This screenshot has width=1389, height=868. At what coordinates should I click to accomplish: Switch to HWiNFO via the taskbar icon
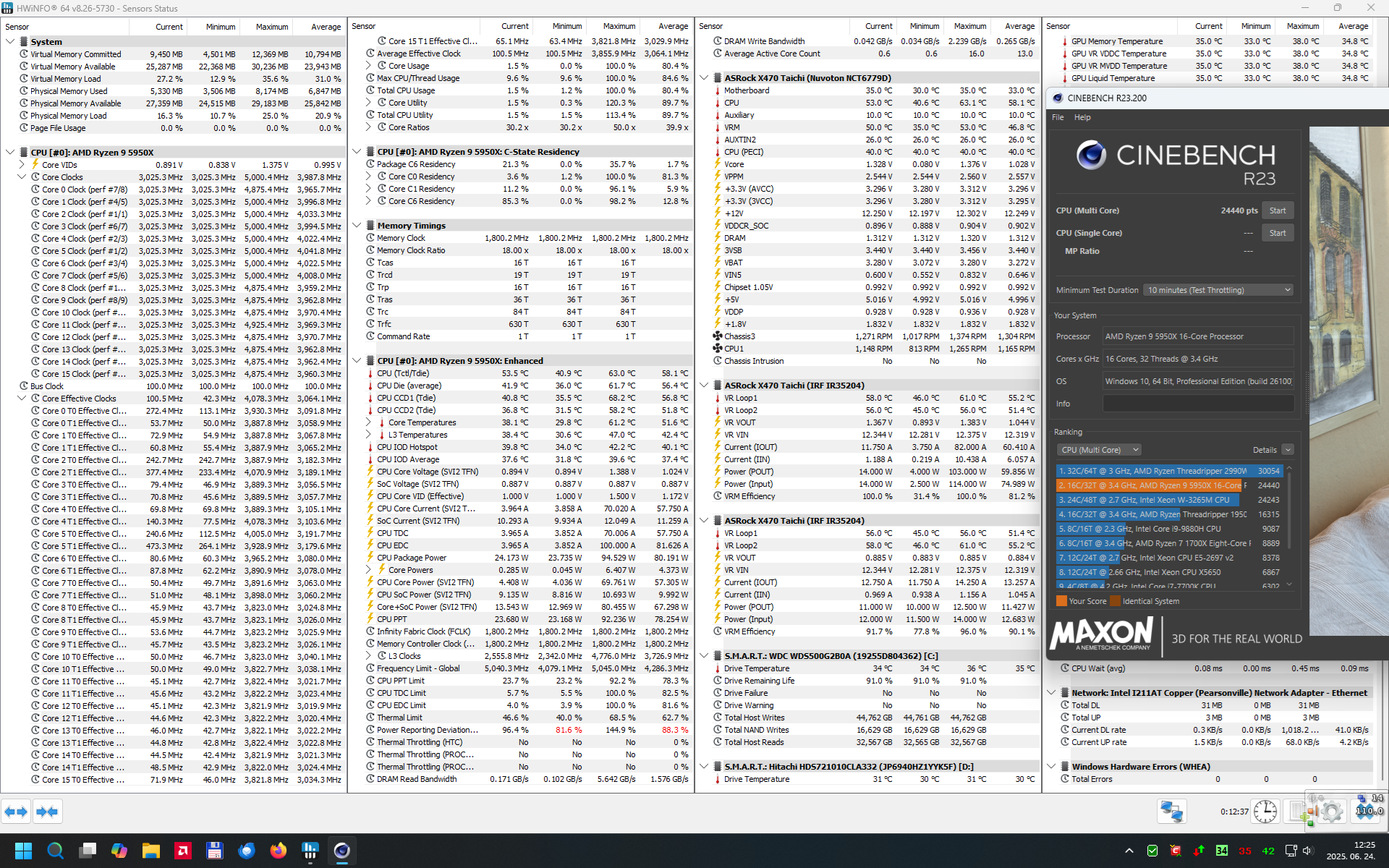click(310, 851)
